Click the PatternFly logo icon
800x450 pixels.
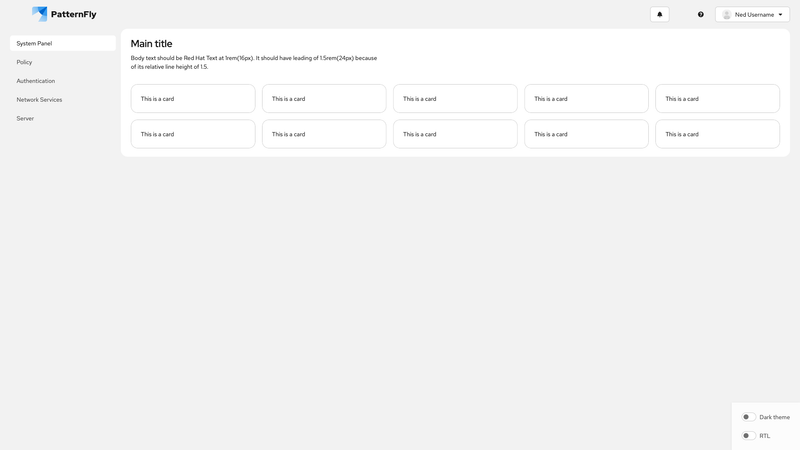click(x=40, y=14)
